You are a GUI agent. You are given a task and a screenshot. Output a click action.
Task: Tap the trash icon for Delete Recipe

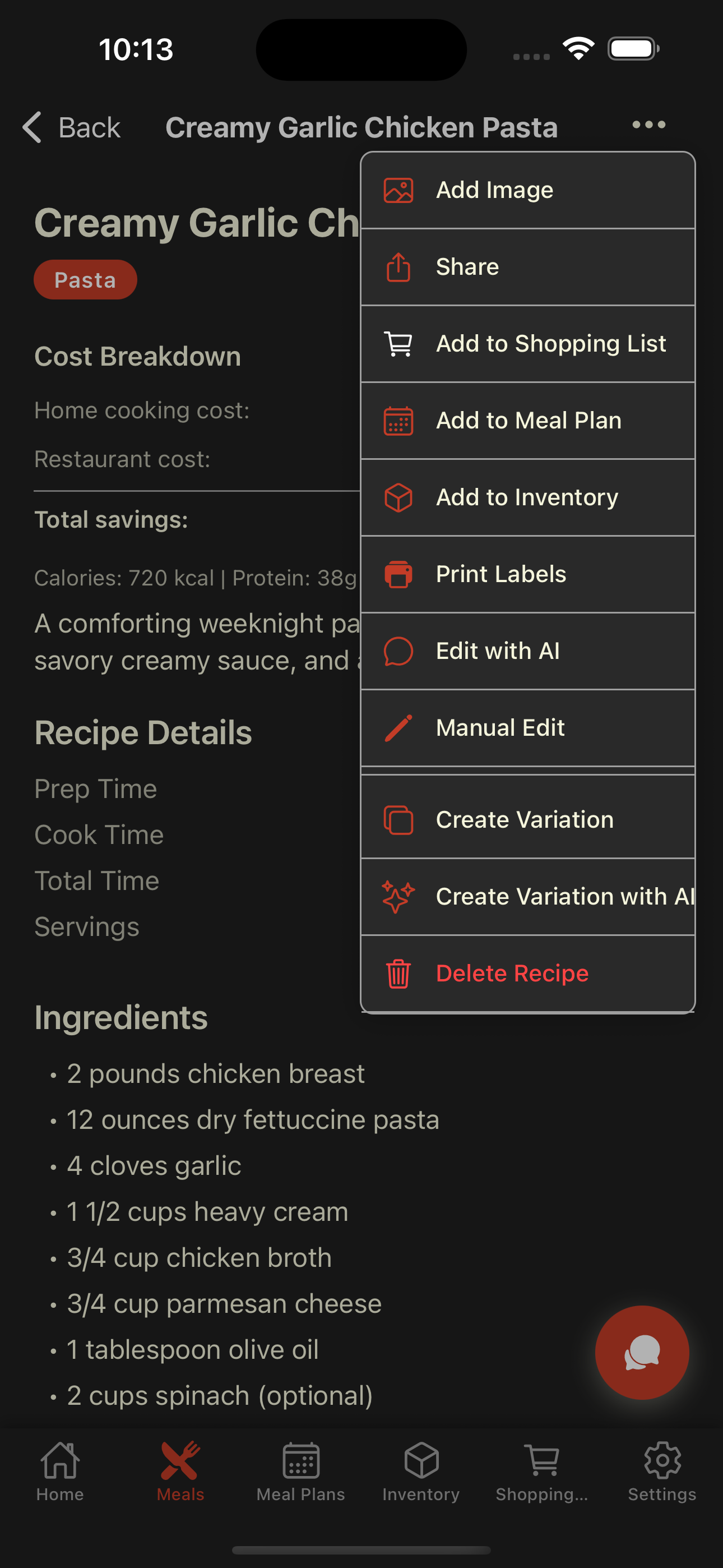pos(398,974)
